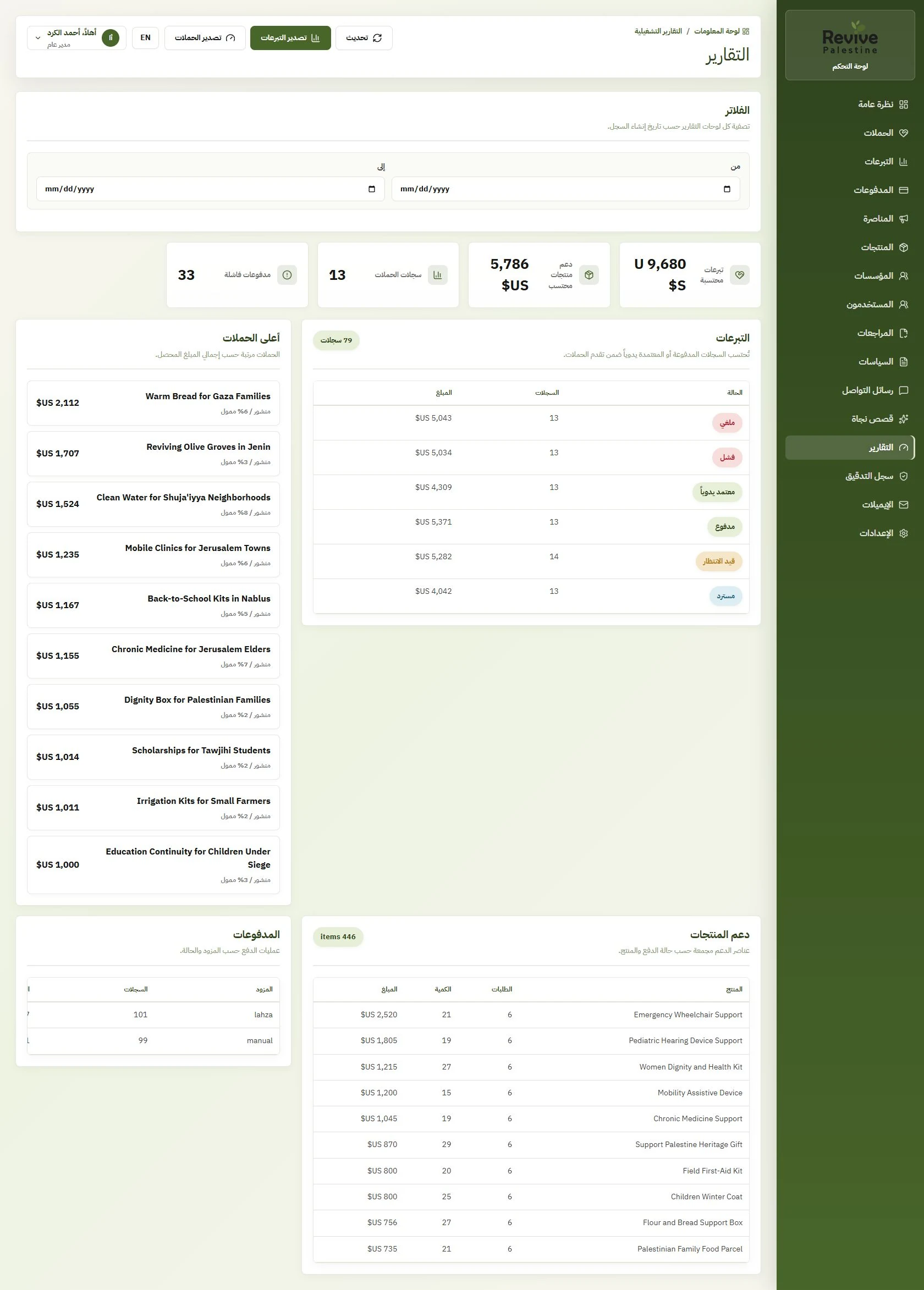Click the السياسات document icon
Screen dimensions: 924x1290
[x=904, y=362]
